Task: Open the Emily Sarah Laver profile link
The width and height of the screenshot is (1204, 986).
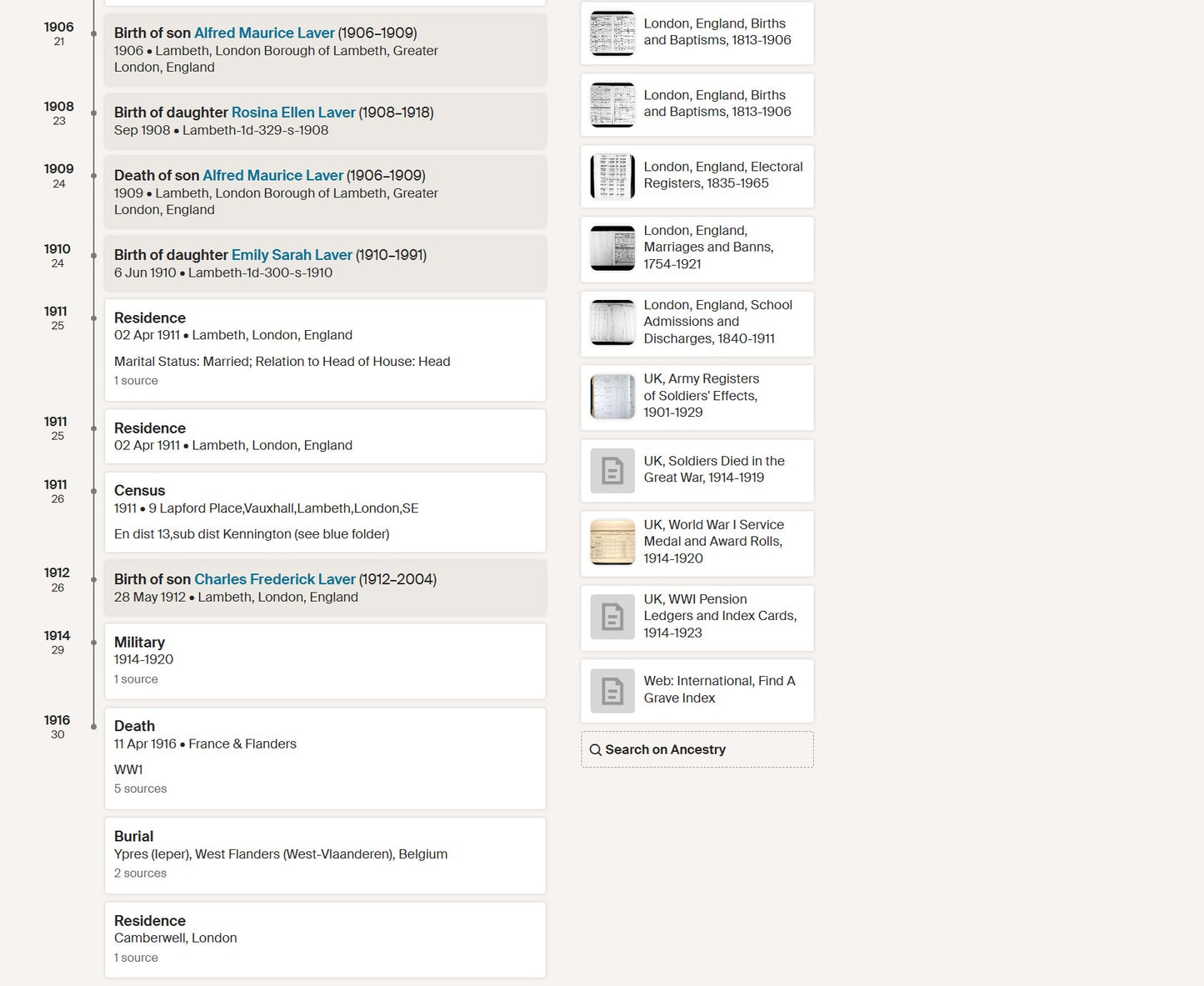Action: [x=292, y=255]
